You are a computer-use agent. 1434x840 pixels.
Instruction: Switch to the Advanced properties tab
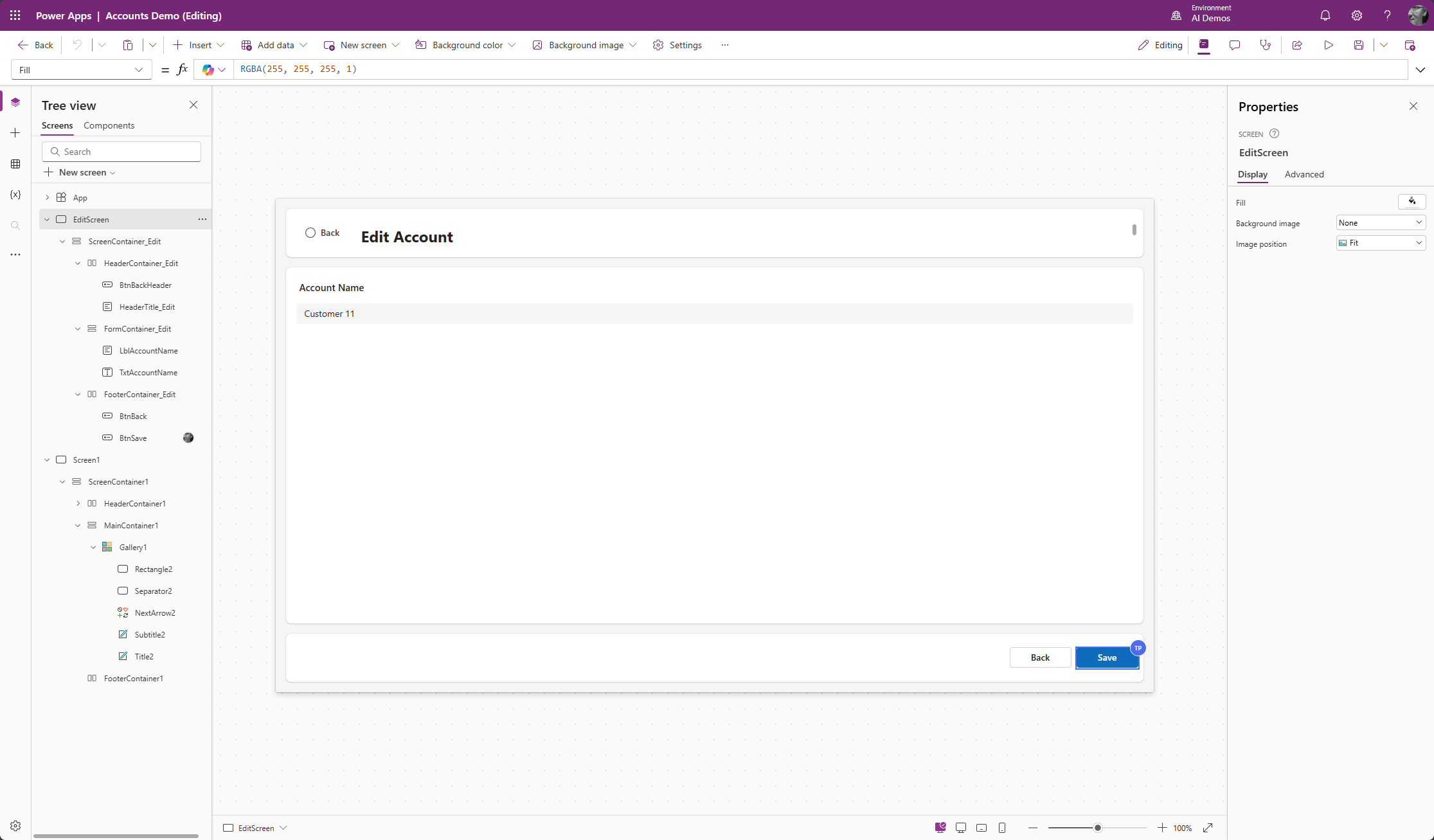(1304, 174)
